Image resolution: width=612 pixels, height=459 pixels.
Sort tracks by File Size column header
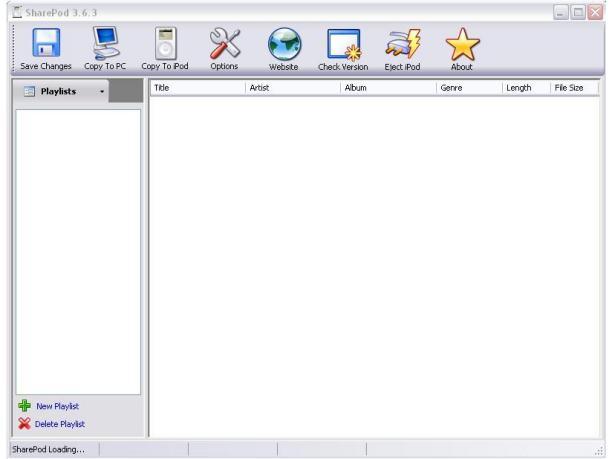click(x=574, y=88)
